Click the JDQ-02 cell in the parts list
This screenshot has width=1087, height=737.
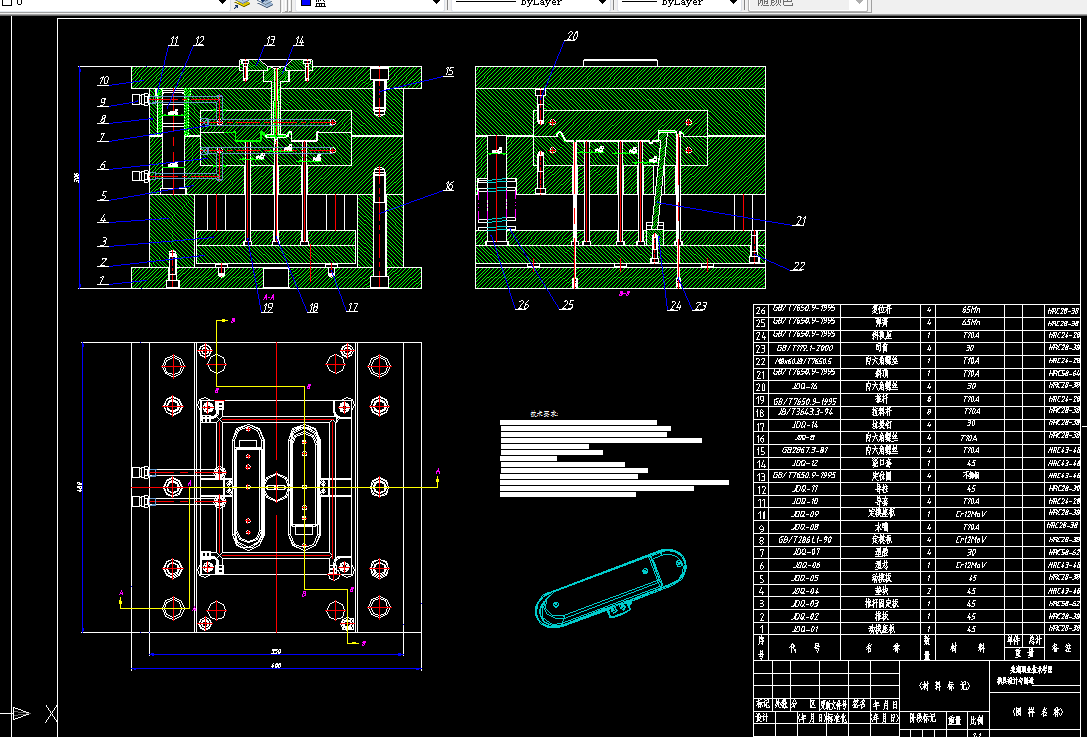point(804,616)
